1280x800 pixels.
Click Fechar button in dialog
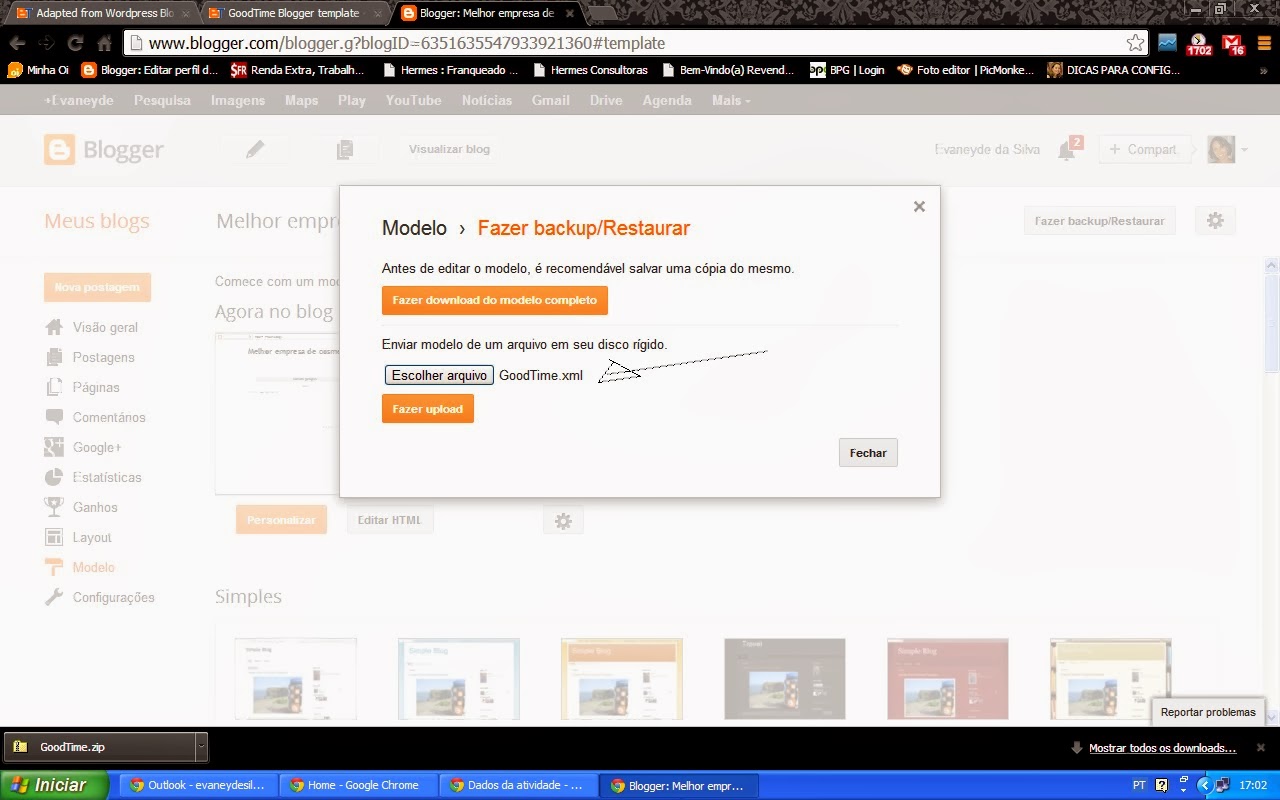click(868, 453)
